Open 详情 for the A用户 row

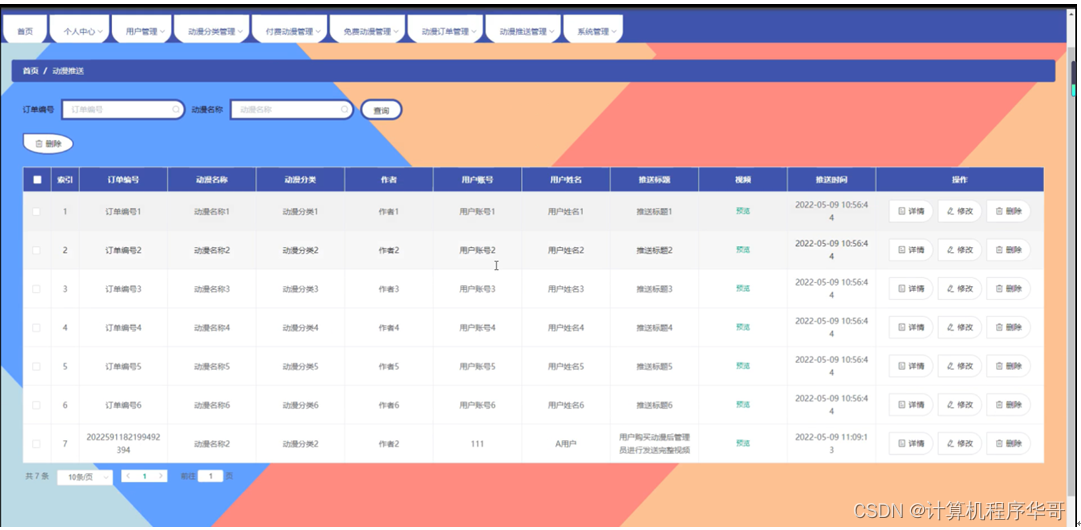click(x=911, y=443)
